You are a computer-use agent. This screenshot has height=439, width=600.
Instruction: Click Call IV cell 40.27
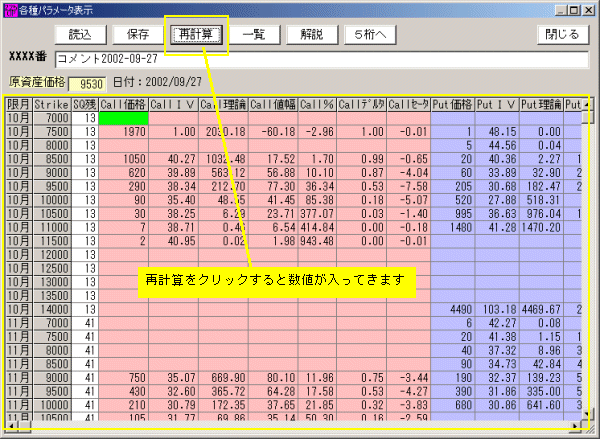pyautogui.click(x=174, y=159)
